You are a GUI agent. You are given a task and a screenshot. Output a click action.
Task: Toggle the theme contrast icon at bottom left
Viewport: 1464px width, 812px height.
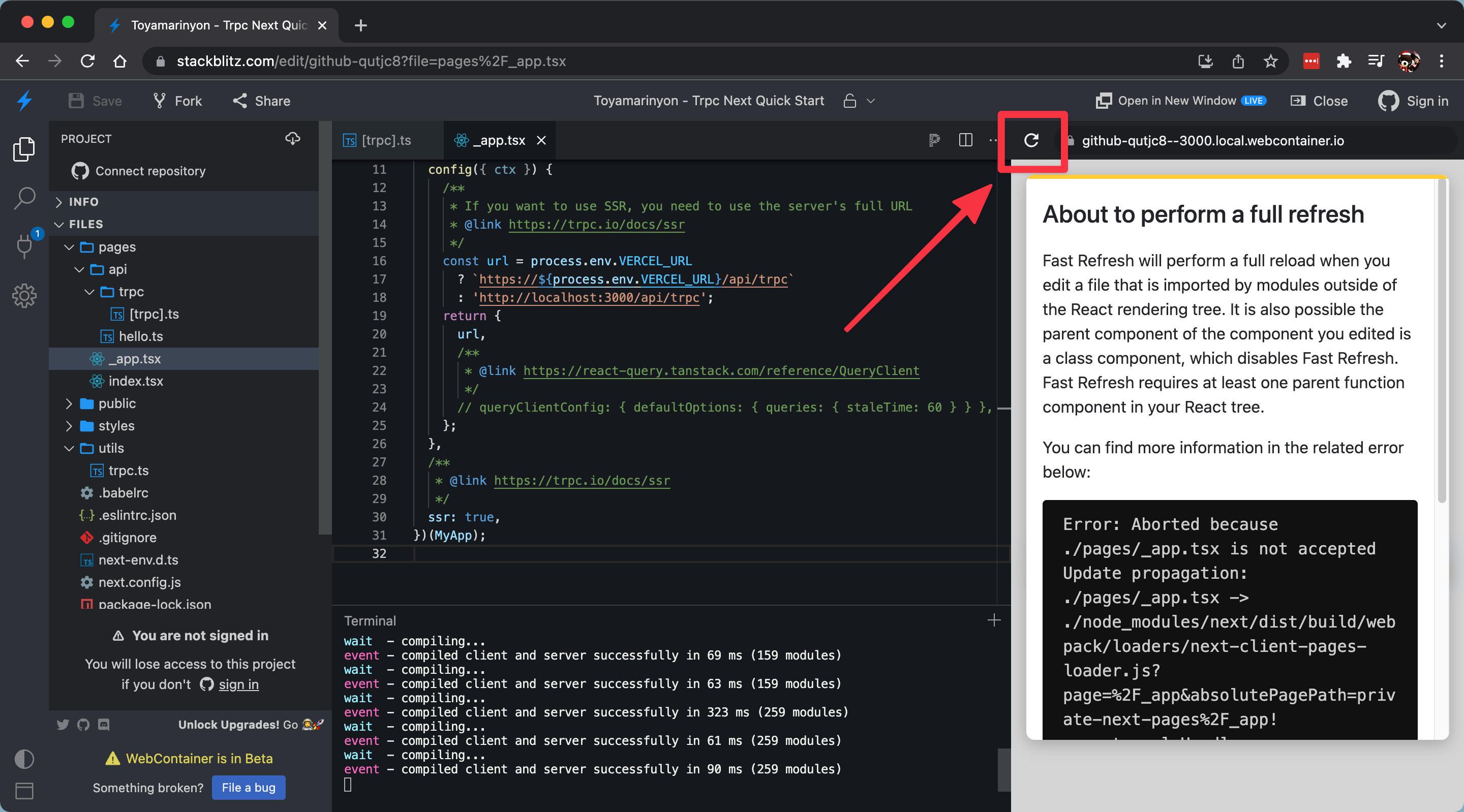[x=24, y=759]
